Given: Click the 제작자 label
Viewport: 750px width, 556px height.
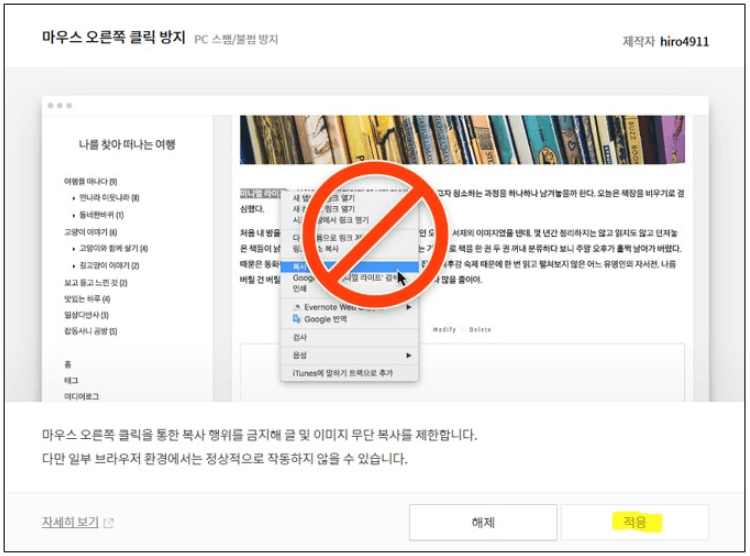Looking at the screenshot, I should 639,42.
